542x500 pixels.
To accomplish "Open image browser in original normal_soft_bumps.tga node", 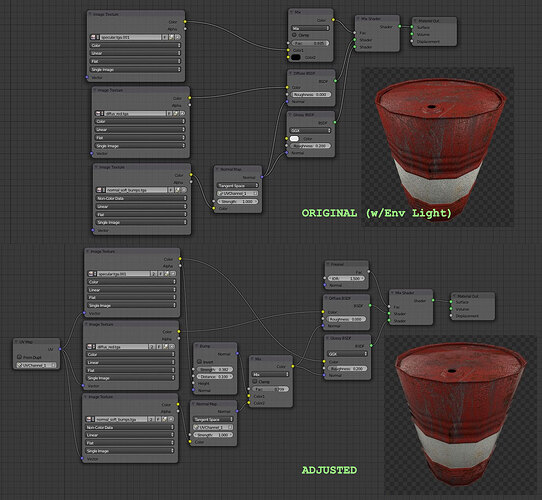I will pos(101,190).
